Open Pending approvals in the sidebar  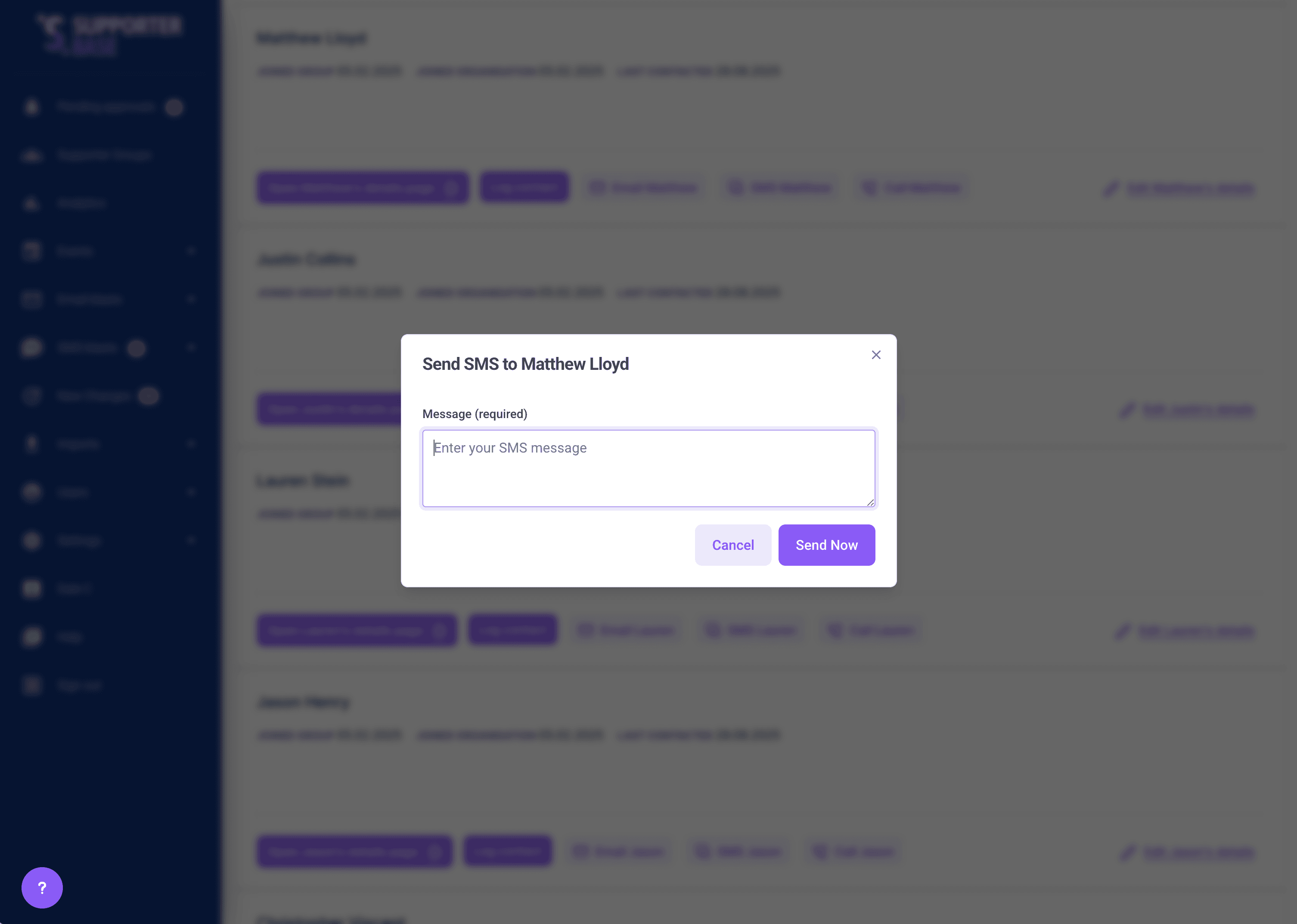pyautogui.click(x=106, y=107)
